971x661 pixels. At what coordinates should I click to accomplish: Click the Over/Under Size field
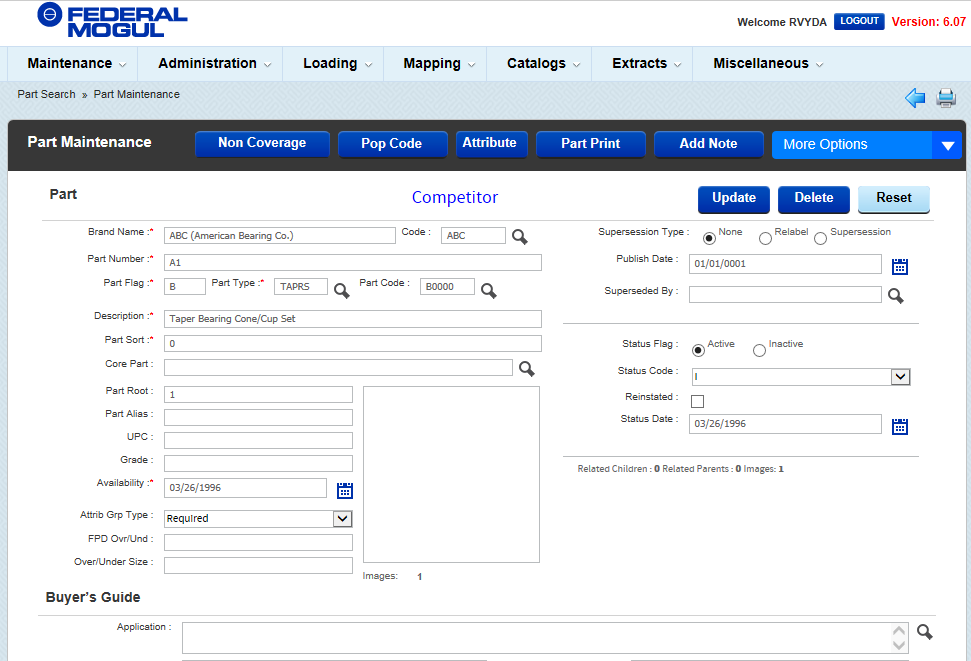point(258,566)
